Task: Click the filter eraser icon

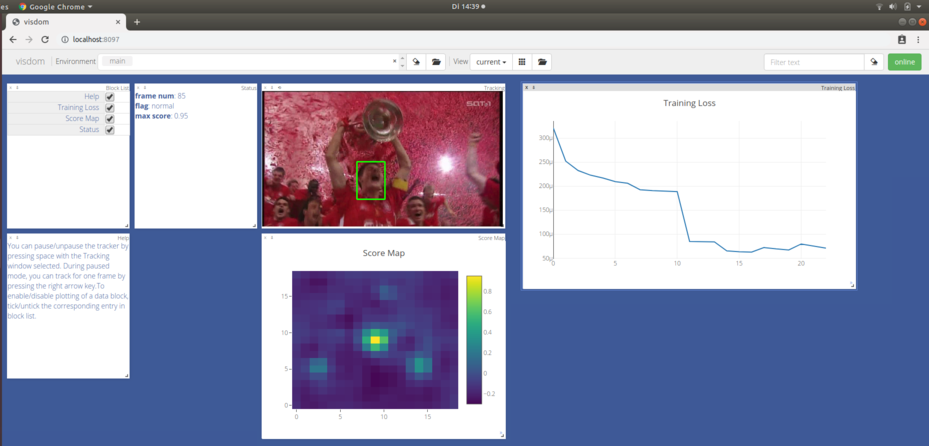Action: pos(874,62)
